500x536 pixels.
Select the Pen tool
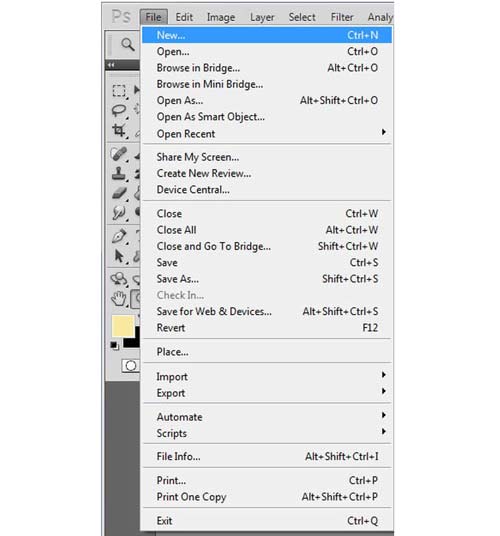(119, 236)
